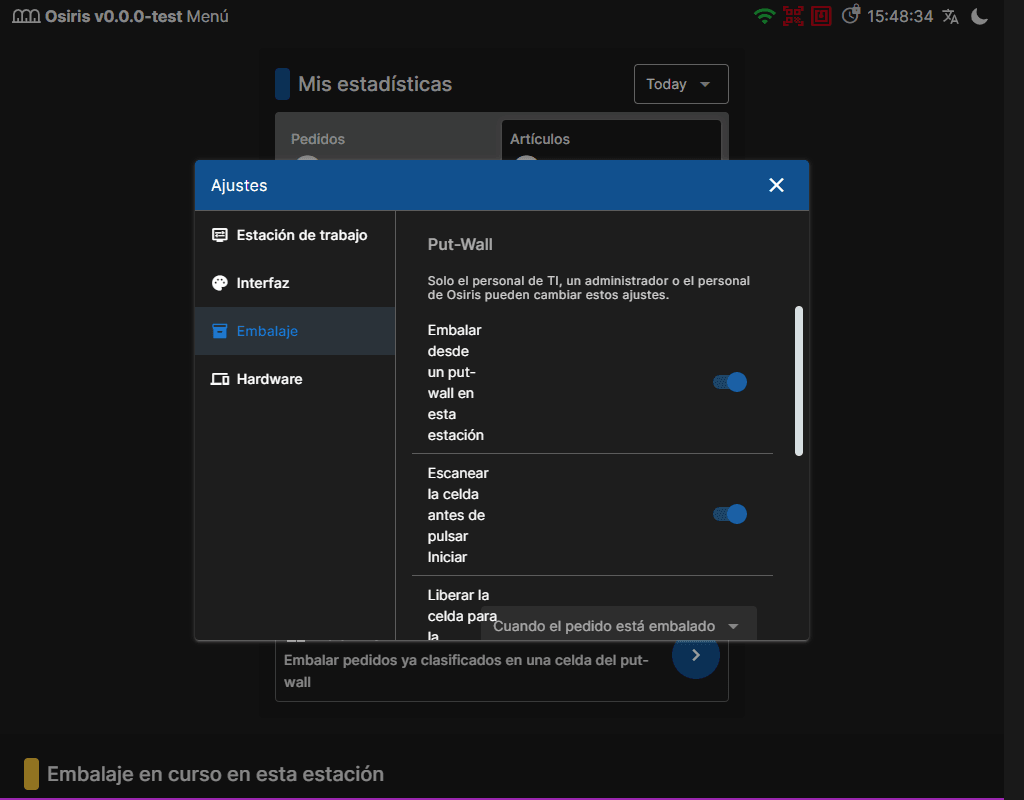Switch to the Interfaz settings tab

tap(295, 283)
